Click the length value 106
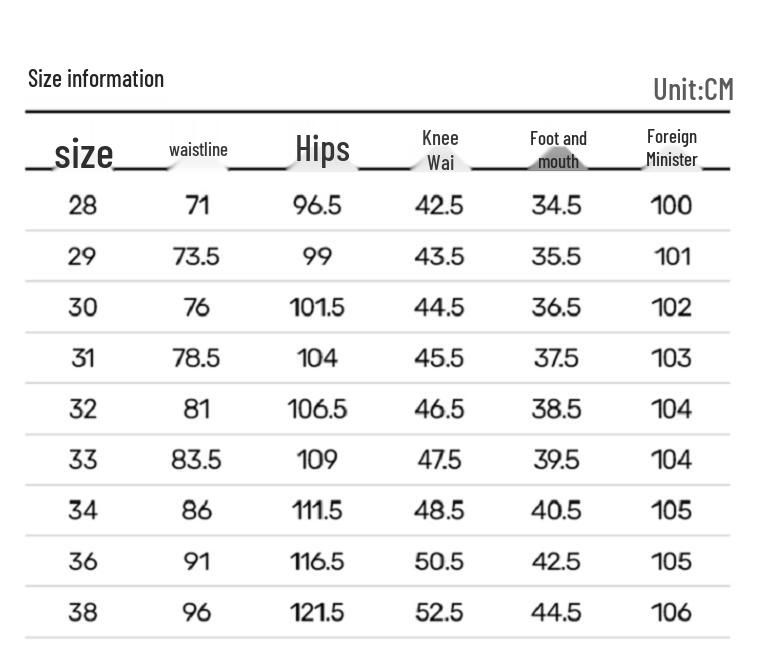763x654 pixels. (671, 612)
